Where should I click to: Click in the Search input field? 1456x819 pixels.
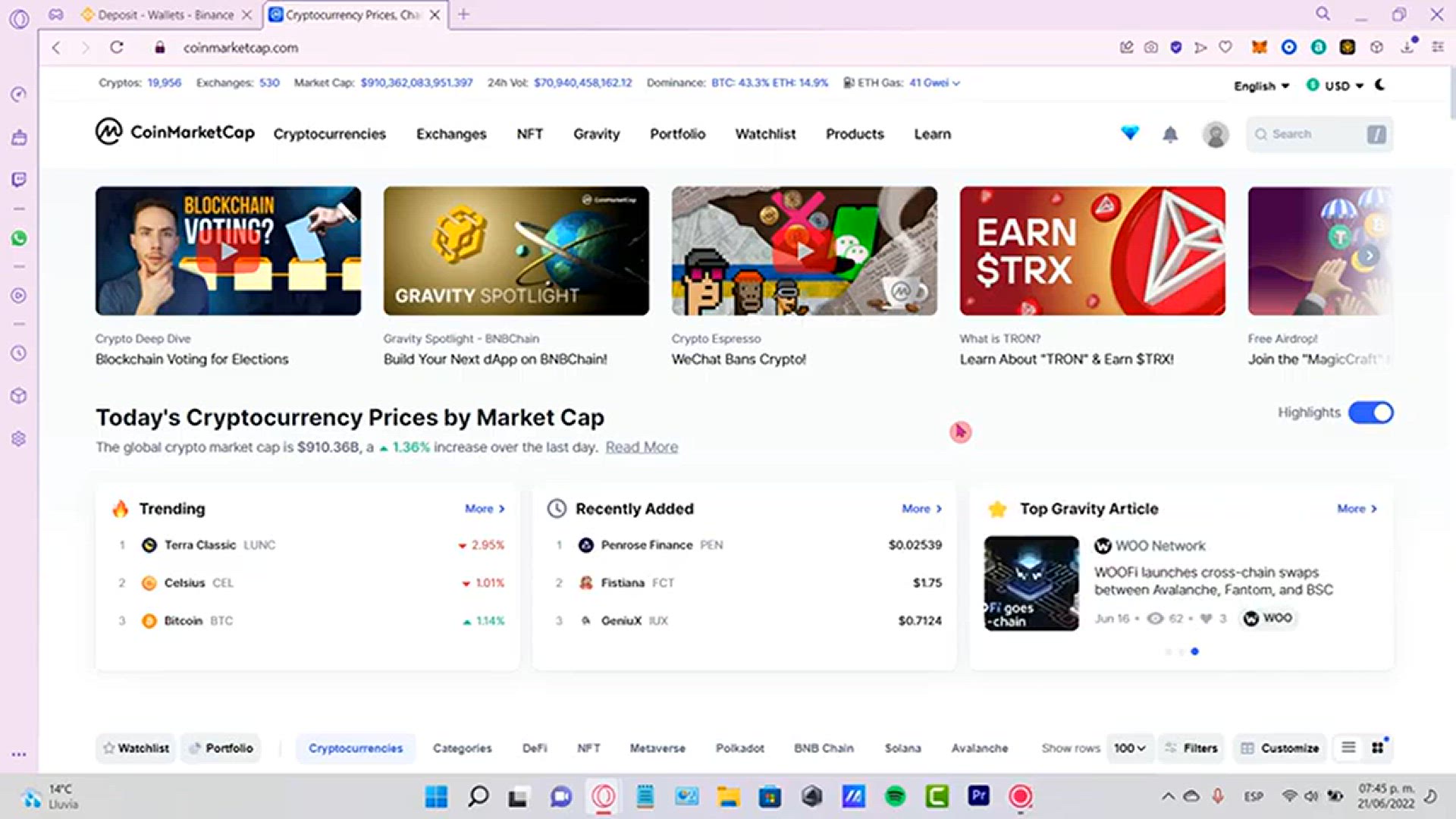[1319, 134]
